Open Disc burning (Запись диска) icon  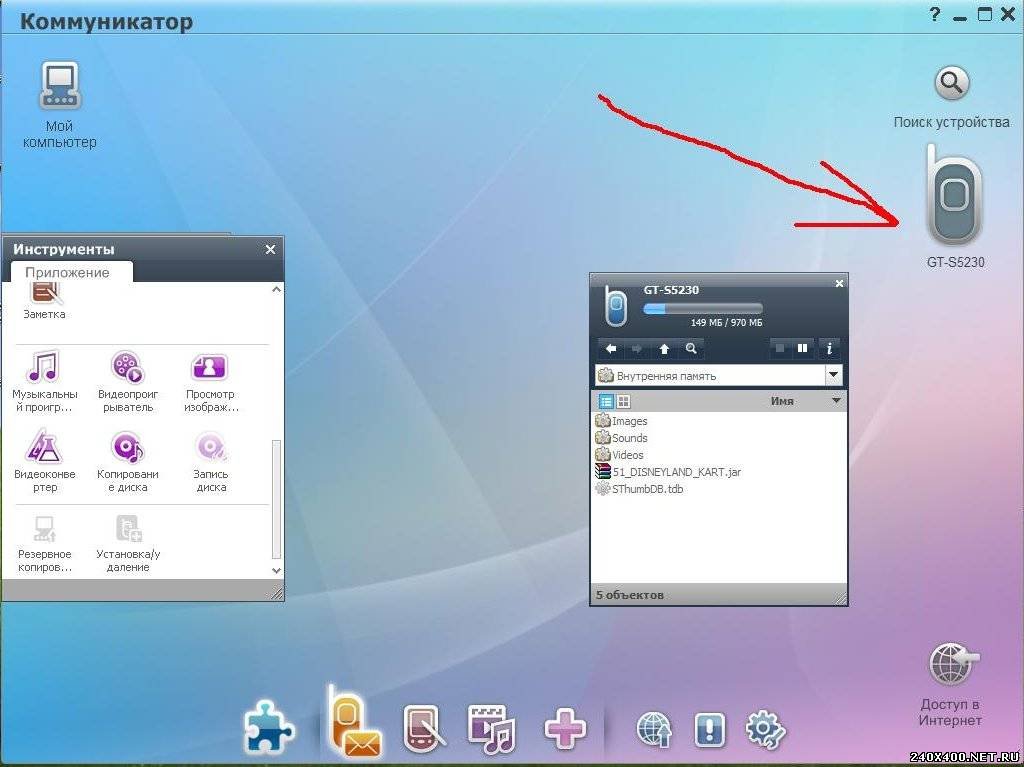click(210, 447)
